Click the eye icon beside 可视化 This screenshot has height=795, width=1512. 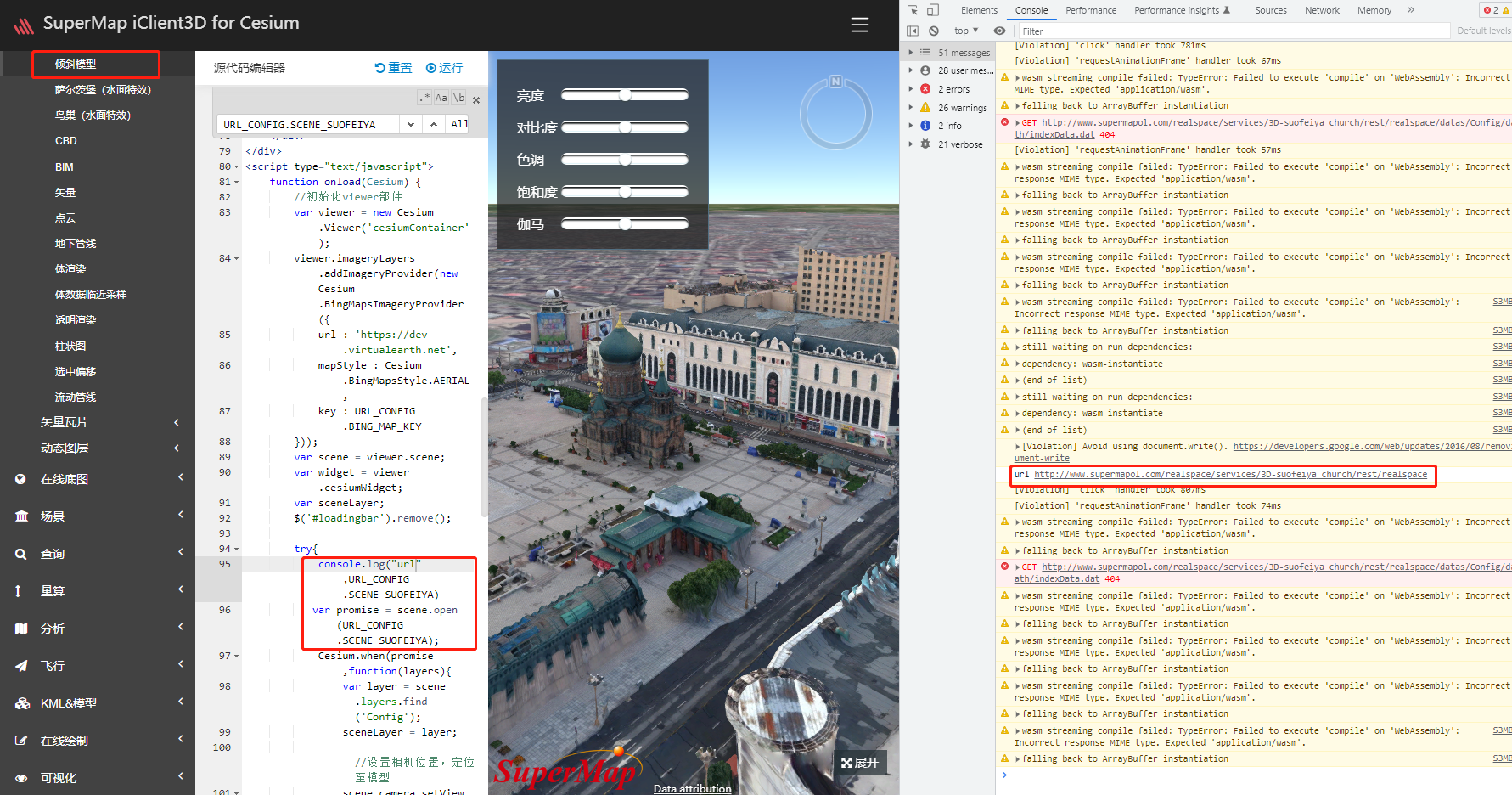tap(21, 778)
